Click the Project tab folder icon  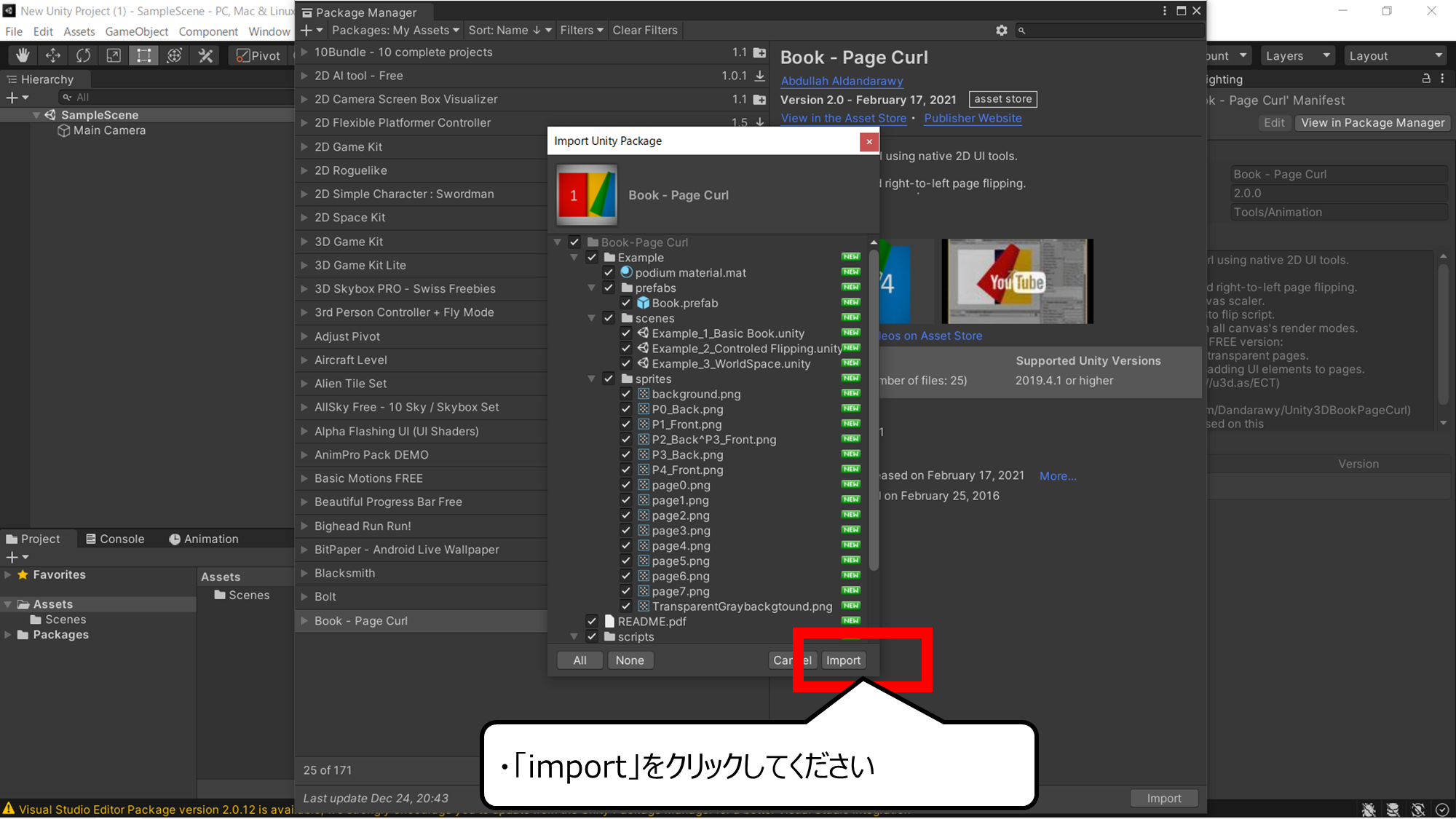click(12, 539)
